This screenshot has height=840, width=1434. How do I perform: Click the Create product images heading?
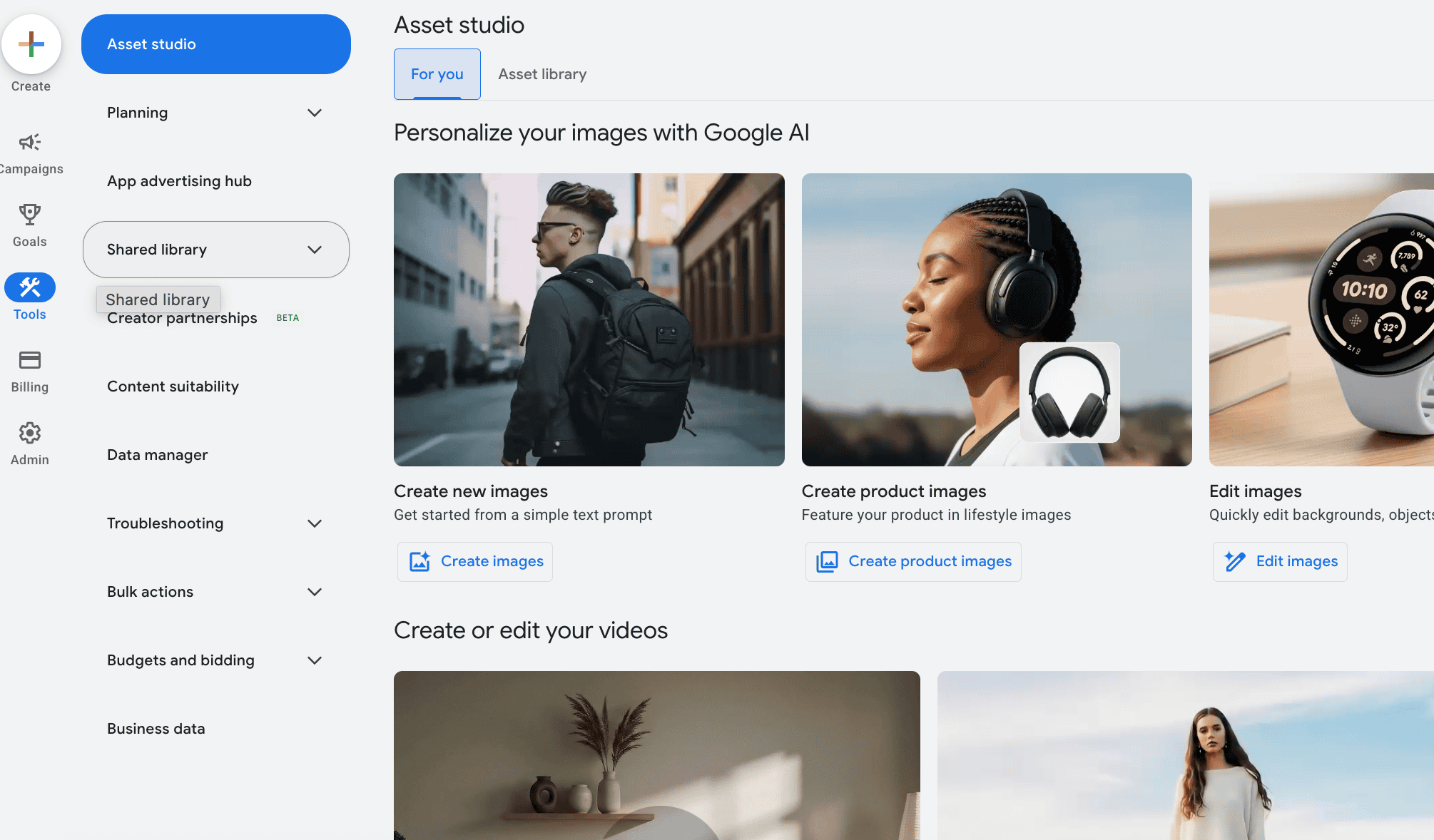tap(894, 491)
